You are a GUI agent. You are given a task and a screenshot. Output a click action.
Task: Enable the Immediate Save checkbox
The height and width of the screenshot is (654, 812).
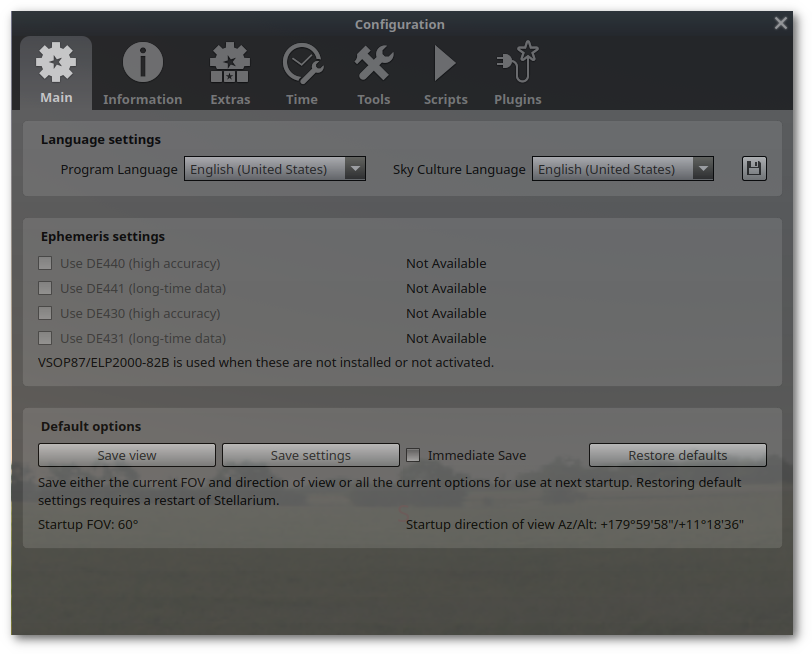pos(413,455)
